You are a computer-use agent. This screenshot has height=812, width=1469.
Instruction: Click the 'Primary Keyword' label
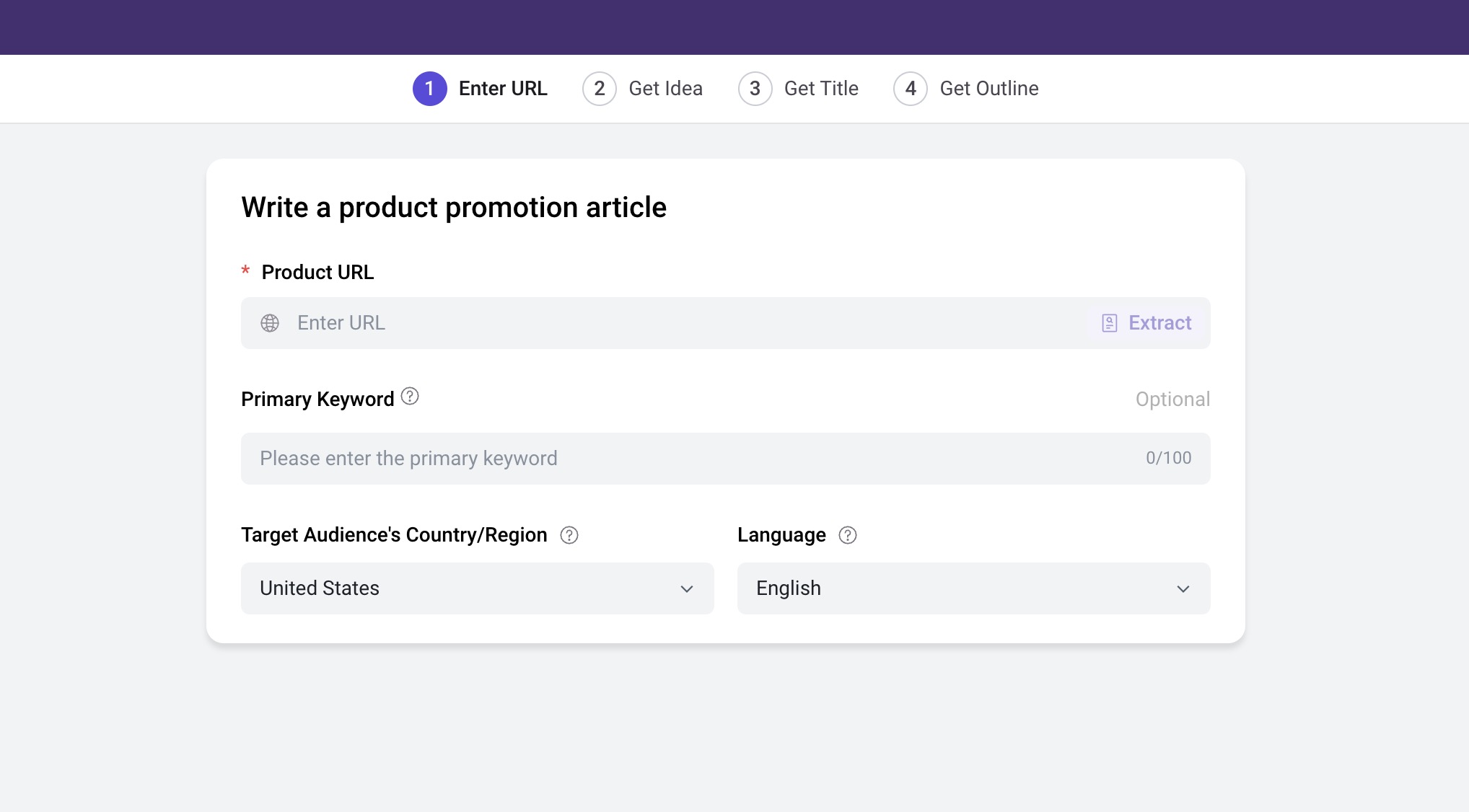pos(317,400)
